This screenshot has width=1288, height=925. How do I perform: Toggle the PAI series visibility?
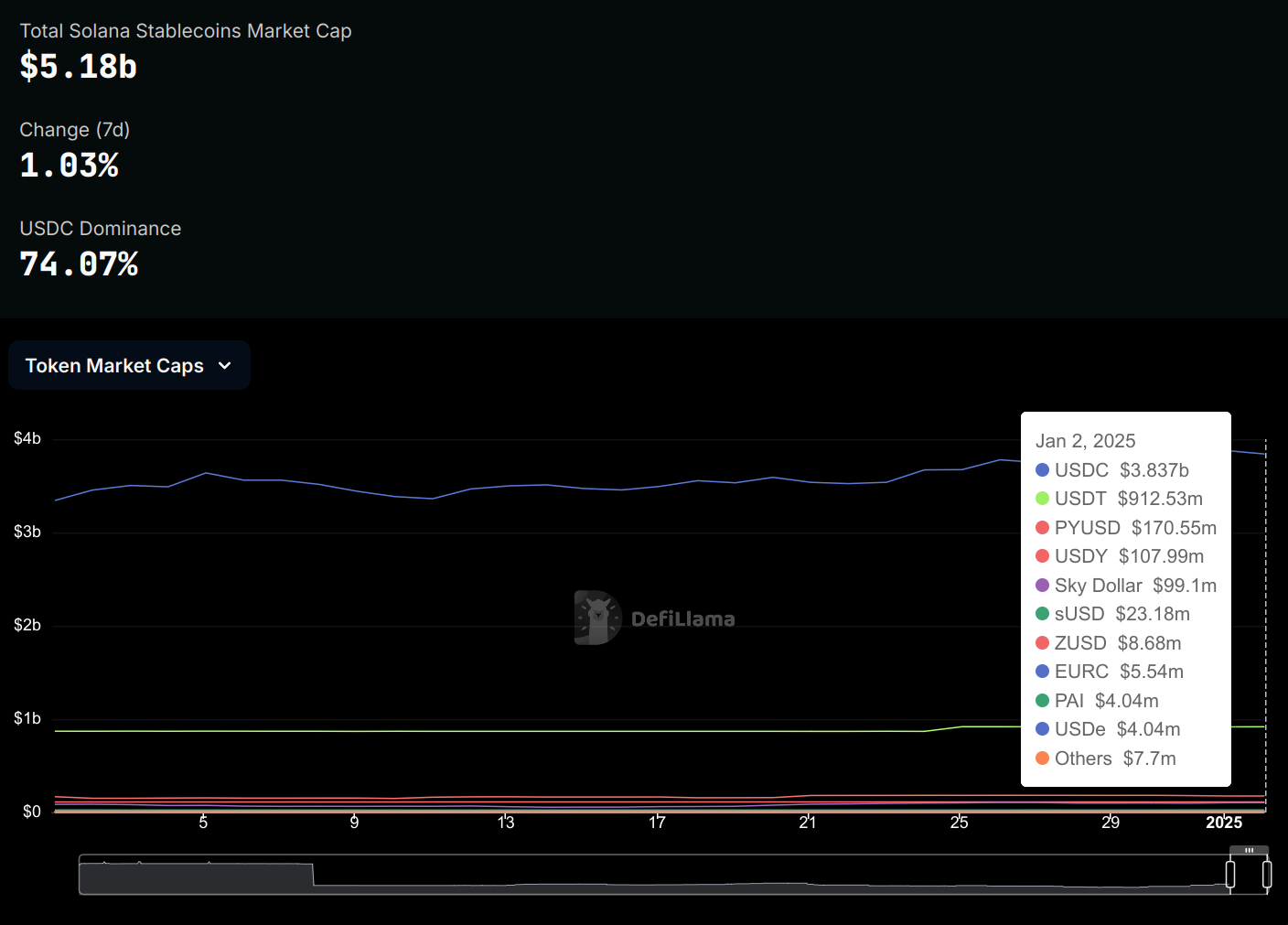click(x=1042, y=700)
